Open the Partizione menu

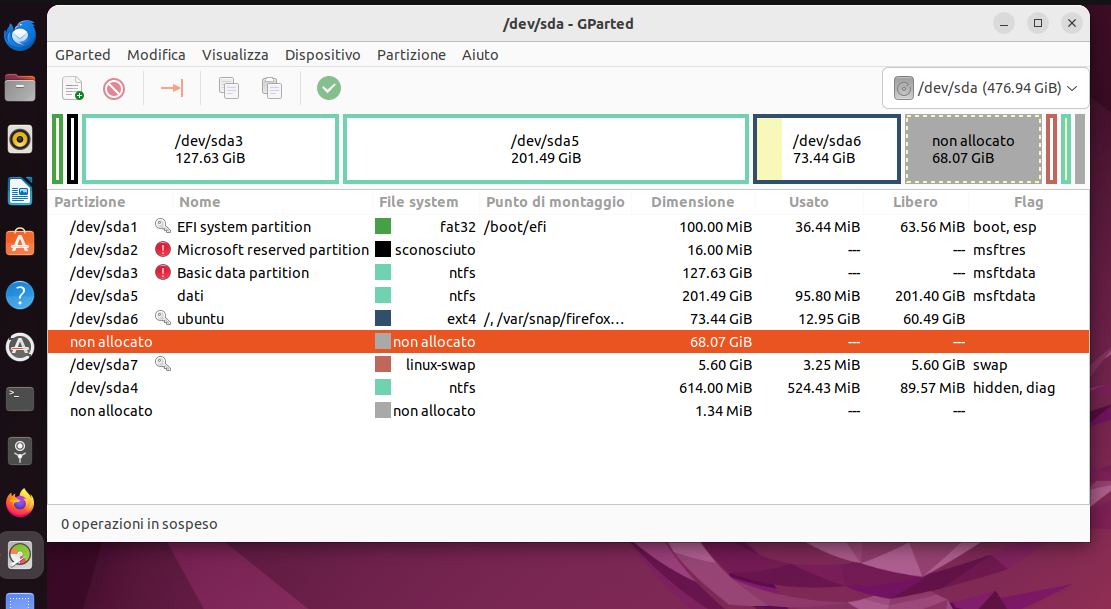point(411,55)
